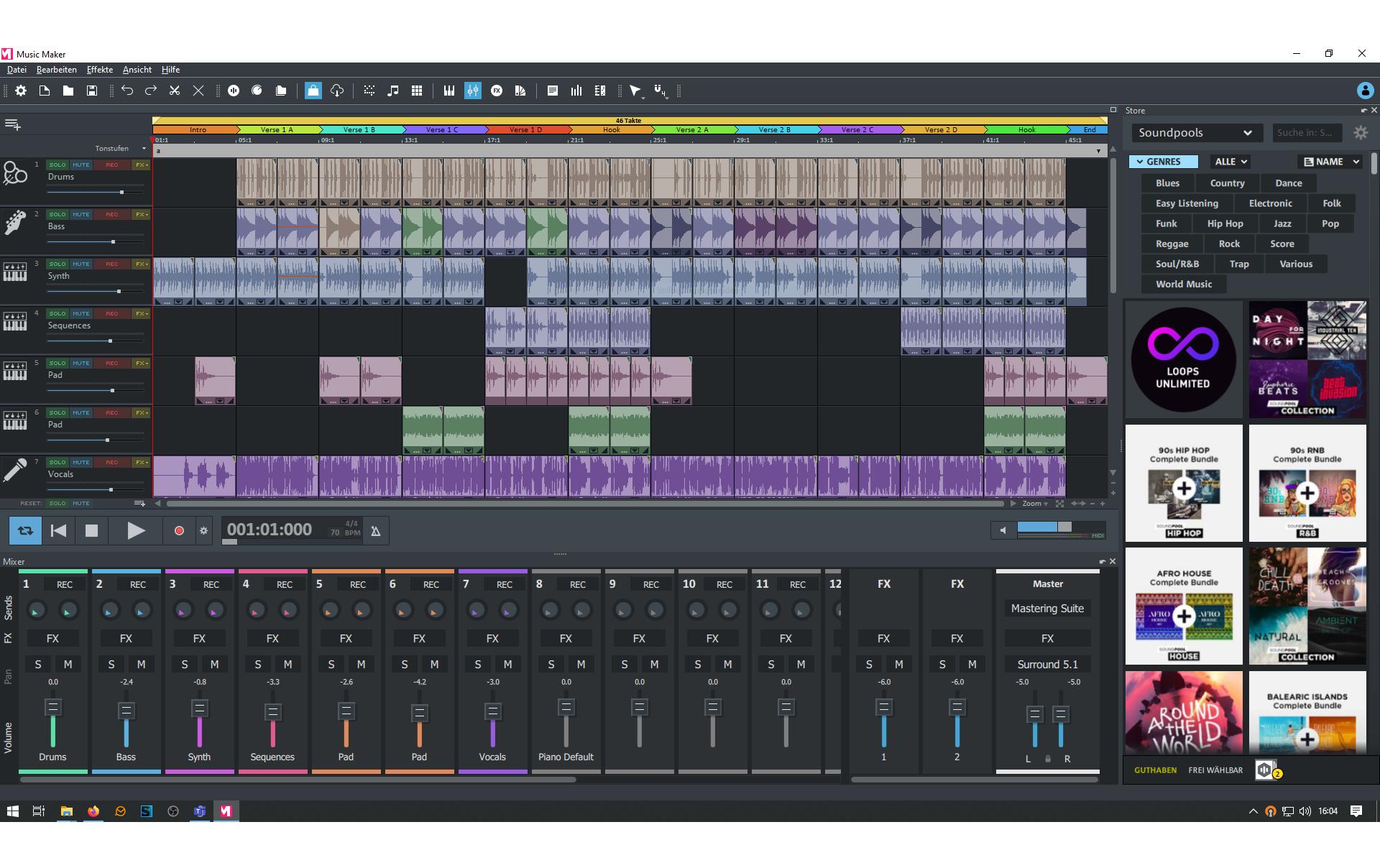Open the Datei menu
The width and height of the screenshot is (1380, 868).
[x=17, y=70]
